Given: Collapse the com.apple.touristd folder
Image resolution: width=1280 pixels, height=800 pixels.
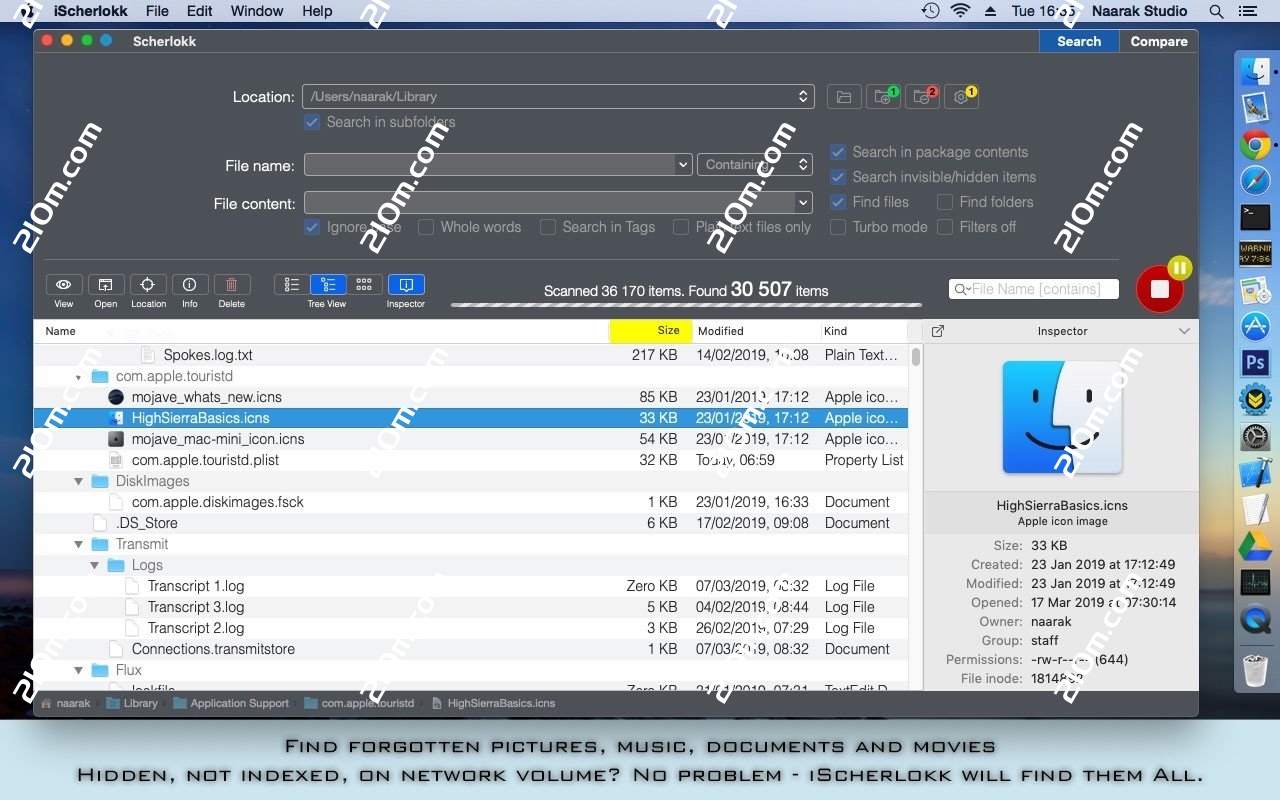Looking at the screenshot, I should click(x=78, y=377).
